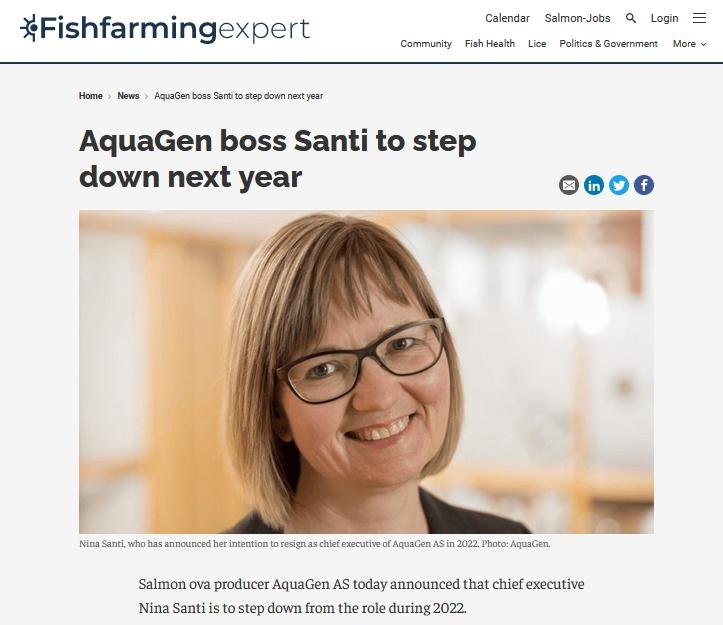Share article on Twitter
Image resolution: width=723 pixels, height=625 pixels.
(x=619, y=185)
